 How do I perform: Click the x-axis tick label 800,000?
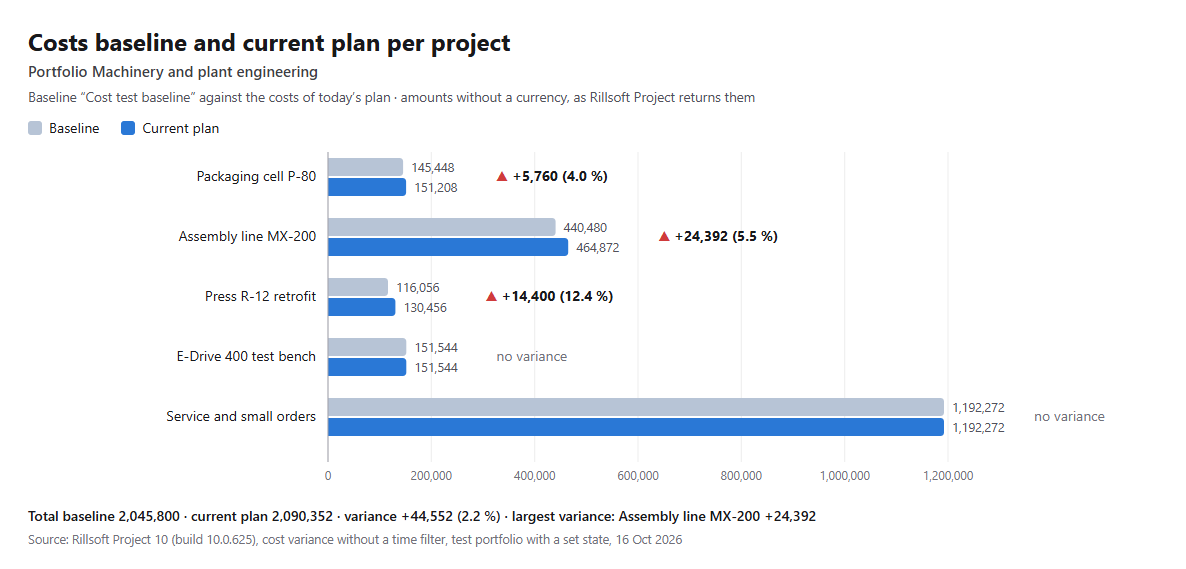tap(741, 476)
